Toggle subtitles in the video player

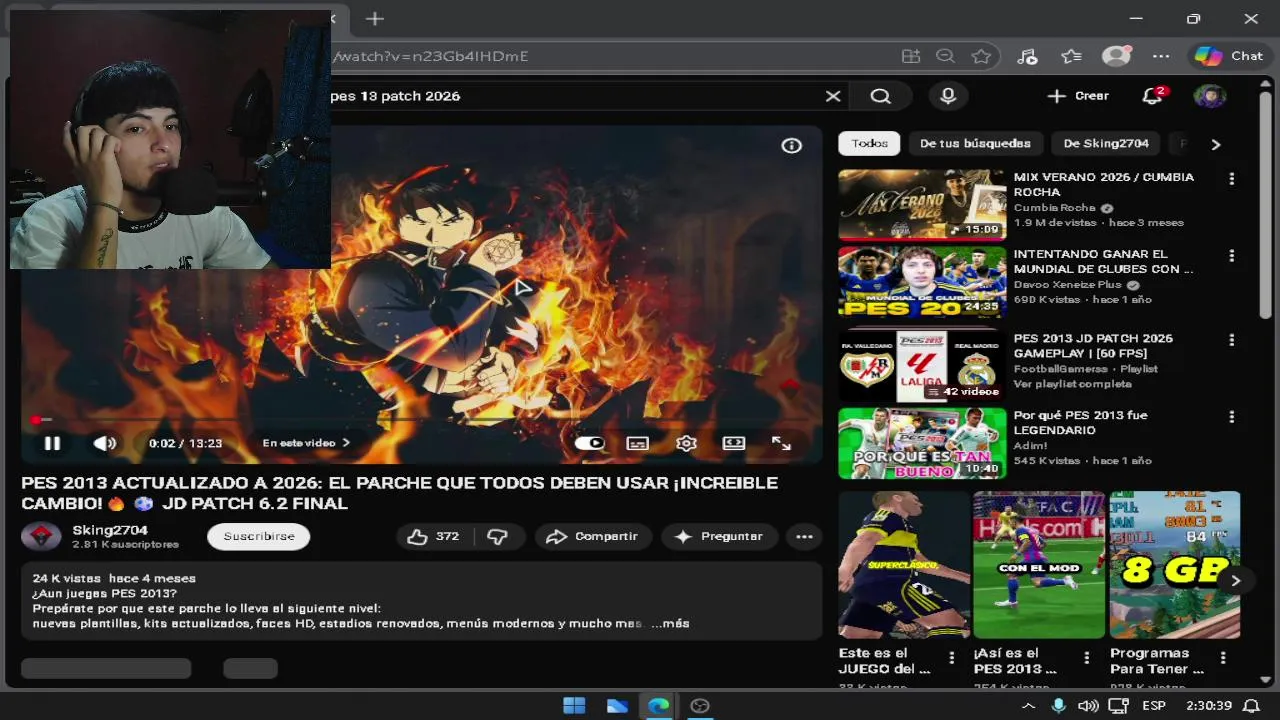(638, 443)
